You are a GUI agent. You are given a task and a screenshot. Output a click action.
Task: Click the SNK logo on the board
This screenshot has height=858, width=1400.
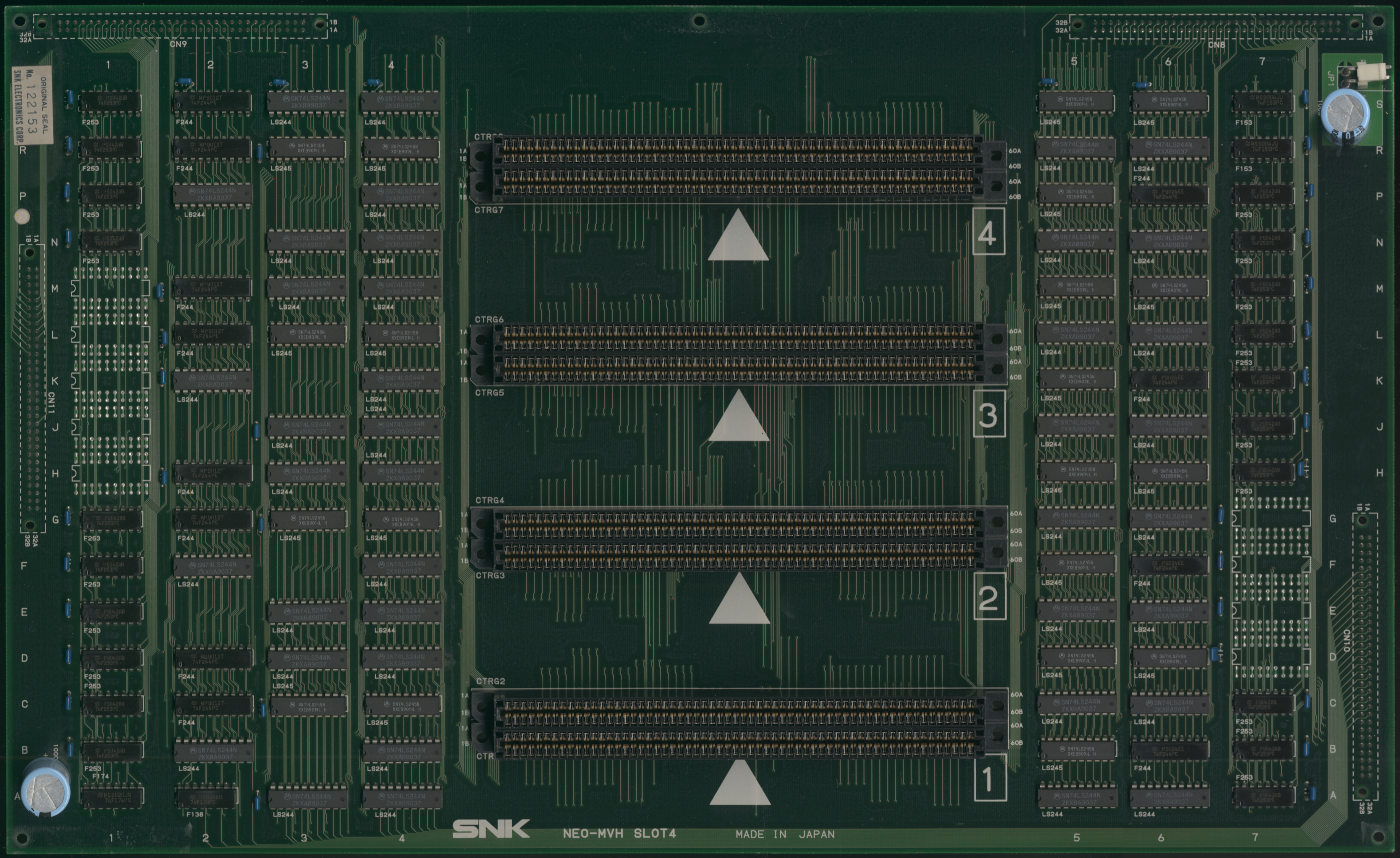coord(491,829)
